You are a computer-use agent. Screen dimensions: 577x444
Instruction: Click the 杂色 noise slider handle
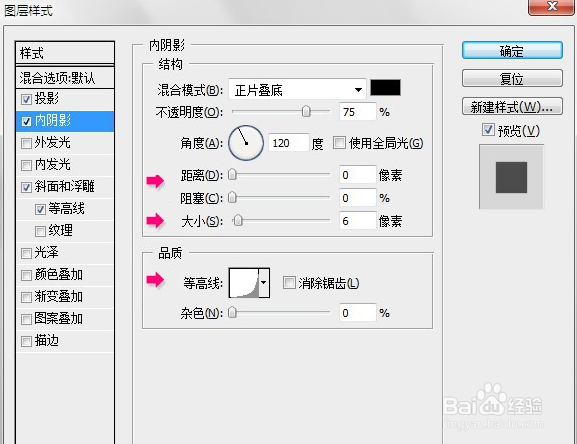coord(232,313)
